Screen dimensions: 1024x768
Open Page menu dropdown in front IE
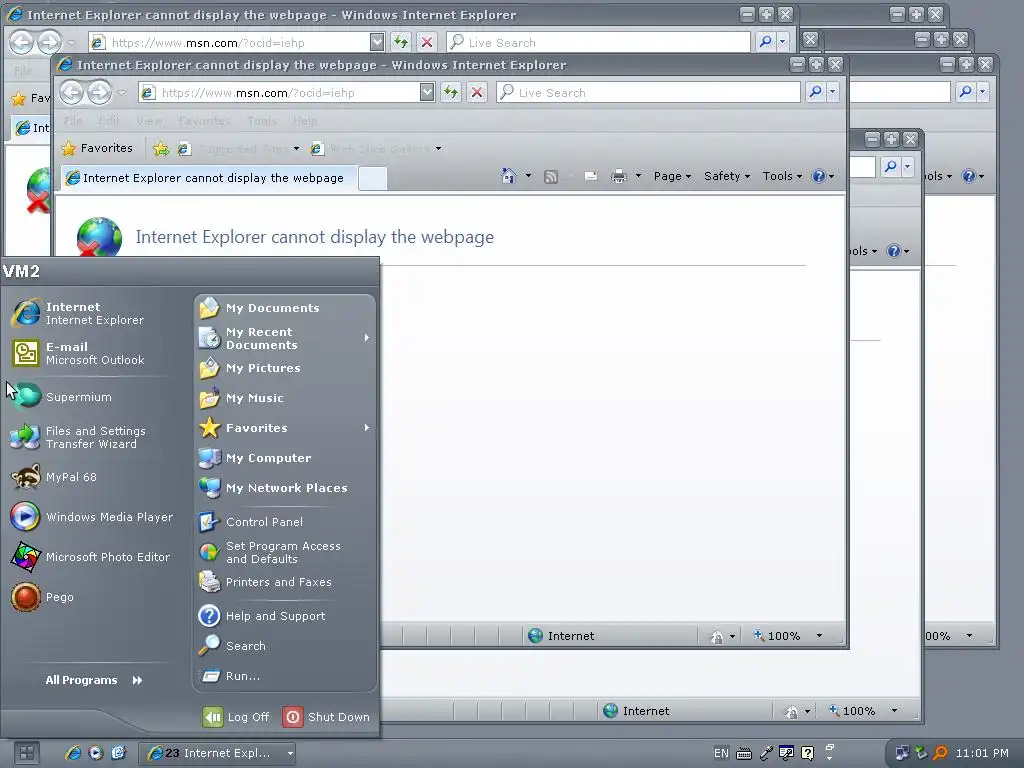pyautogui.click(x=672, y=176)
